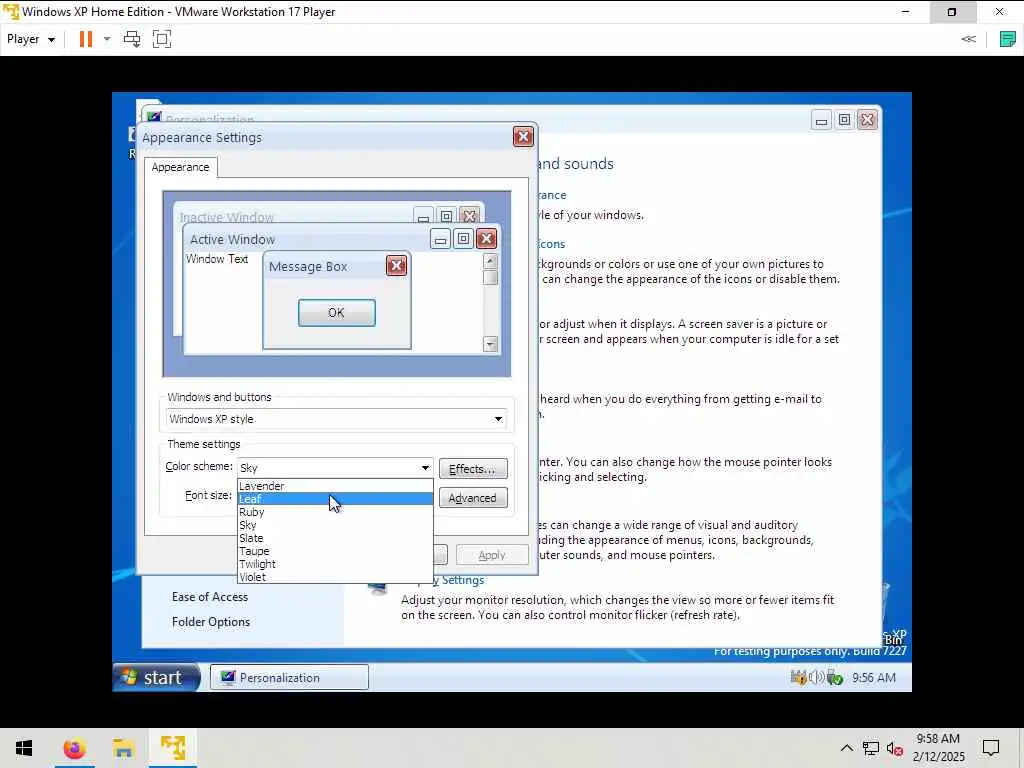Image resolution: width=1024 pixels, height=768 pixels.
Task: Select the Appearance tab
Action: 180,167
